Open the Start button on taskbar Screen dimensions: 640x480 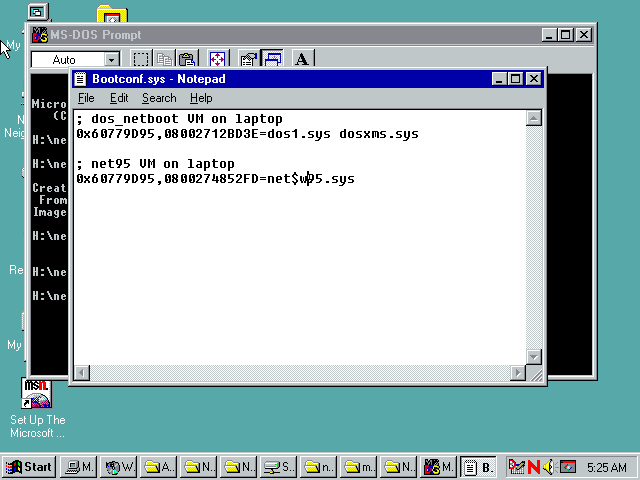pyautogui.click(x=29, y=467)
